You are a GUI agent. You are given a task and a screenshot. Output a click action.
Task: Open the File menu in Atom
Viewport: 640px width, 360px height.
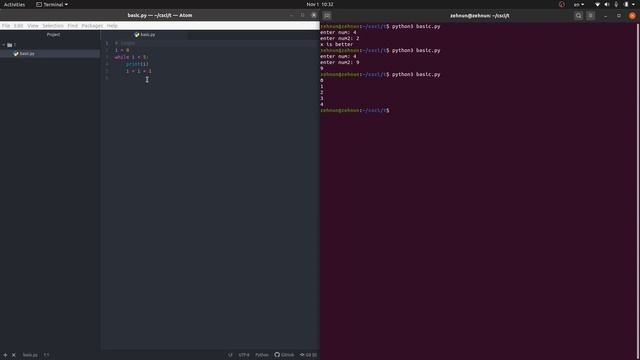6,26
